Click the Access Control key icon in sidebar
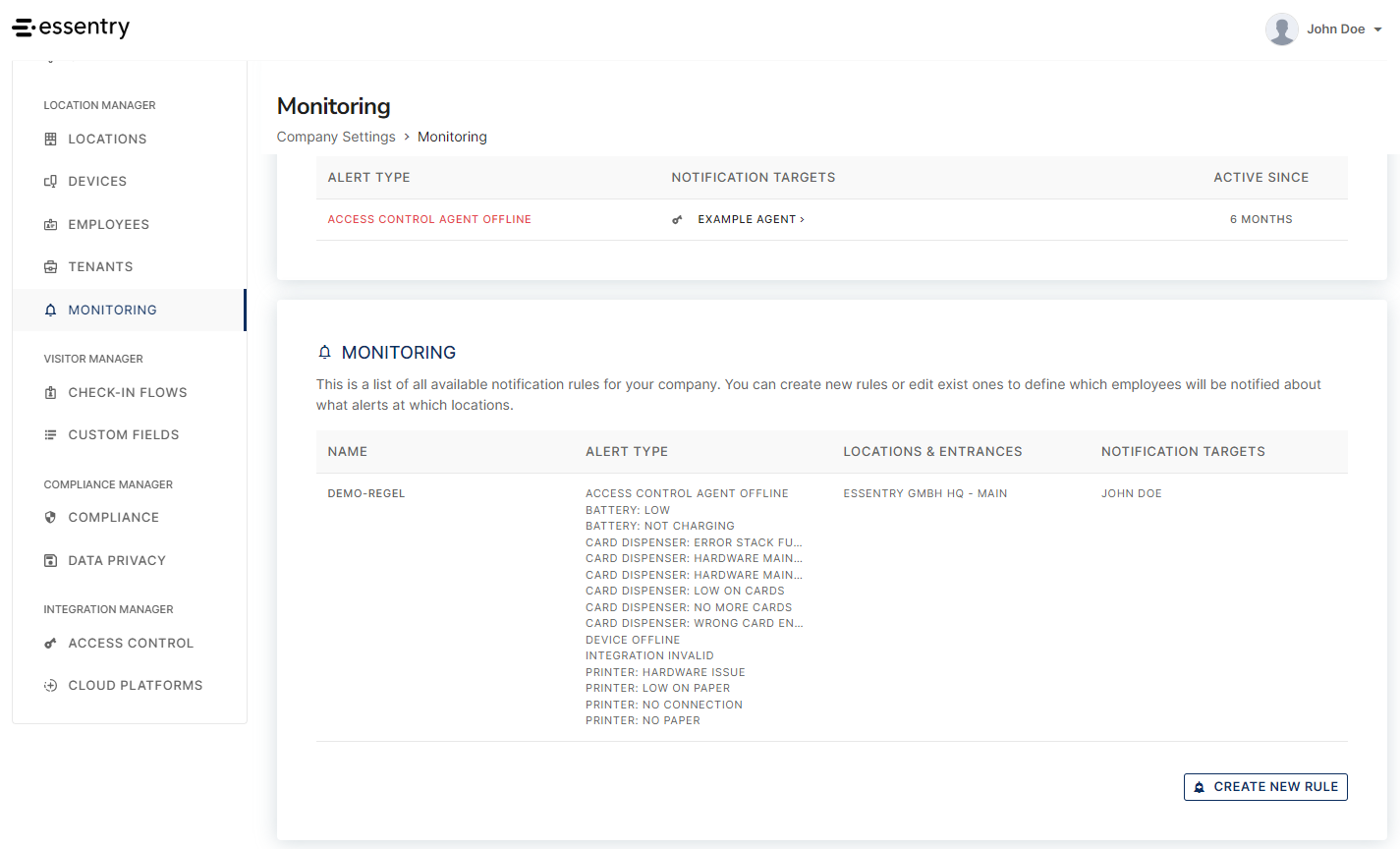The width and height of the screenshot is (1400, 849). click(51, 644)
